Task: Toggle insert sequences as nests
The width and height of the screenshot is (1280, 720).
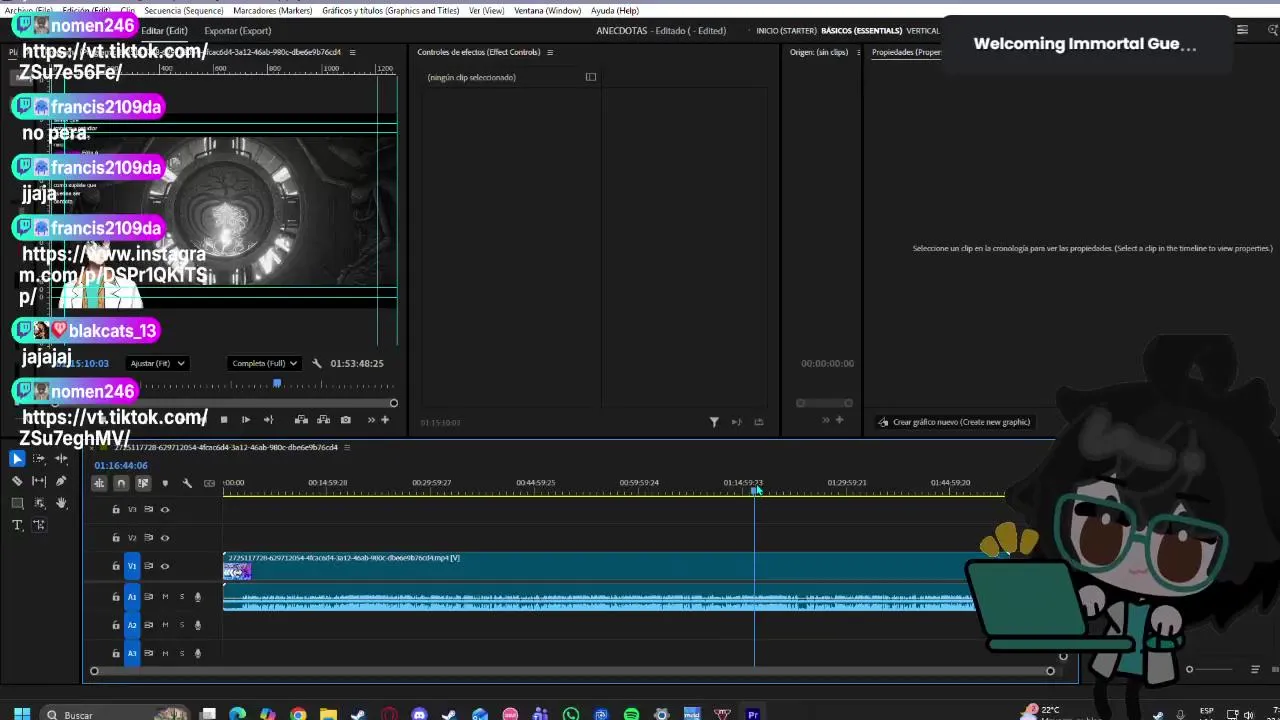Action: [99, 483]
